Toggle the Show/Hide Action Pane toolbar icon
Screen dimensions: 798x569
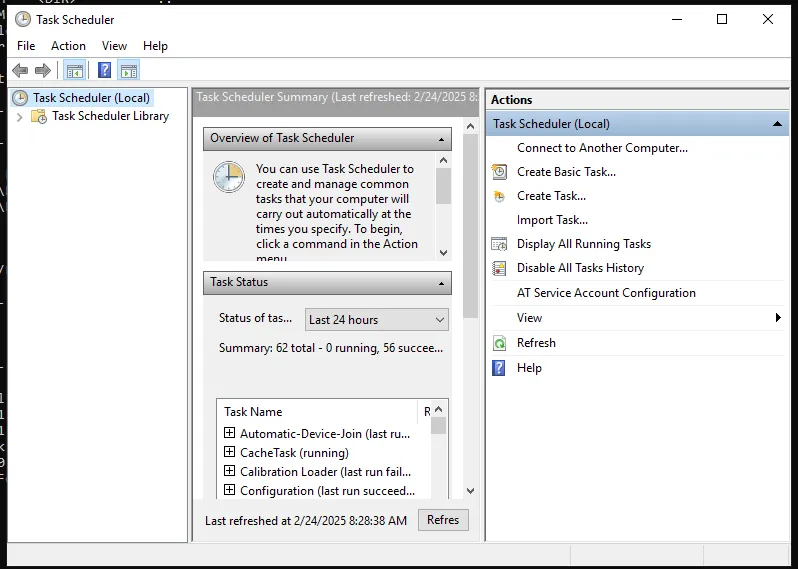[x=129, y=70]
